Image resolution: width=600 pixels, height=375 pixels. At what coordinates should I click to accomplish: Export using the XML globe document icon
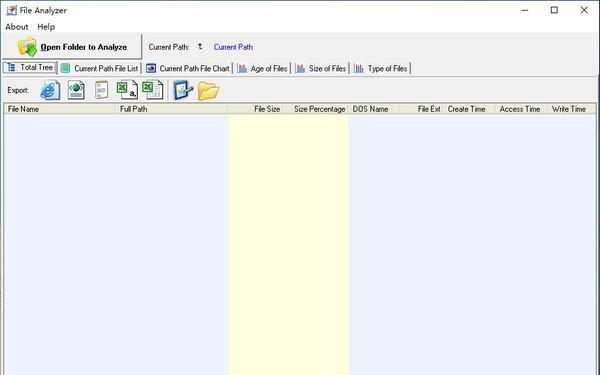click(x=76, y=90)
